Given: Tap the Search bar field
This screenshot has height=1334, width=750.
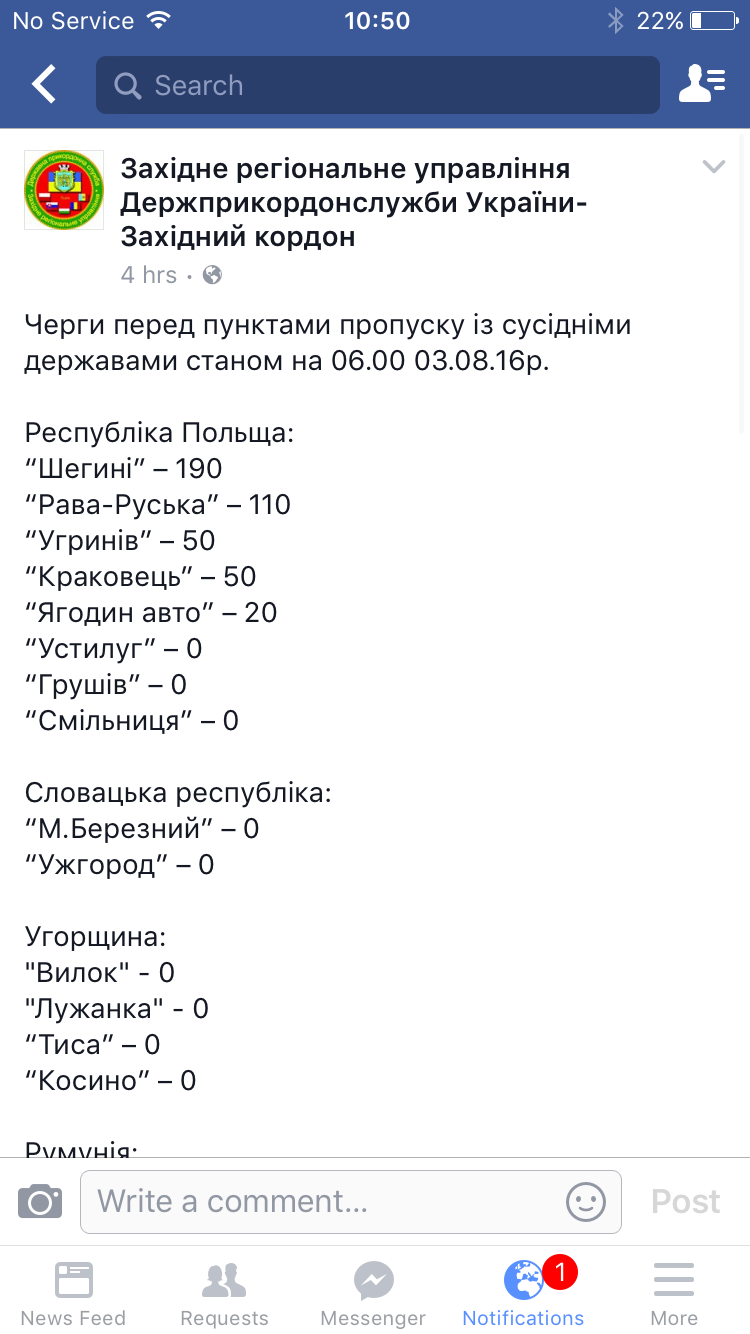Looking at the screenshot, I should (378, 85).
